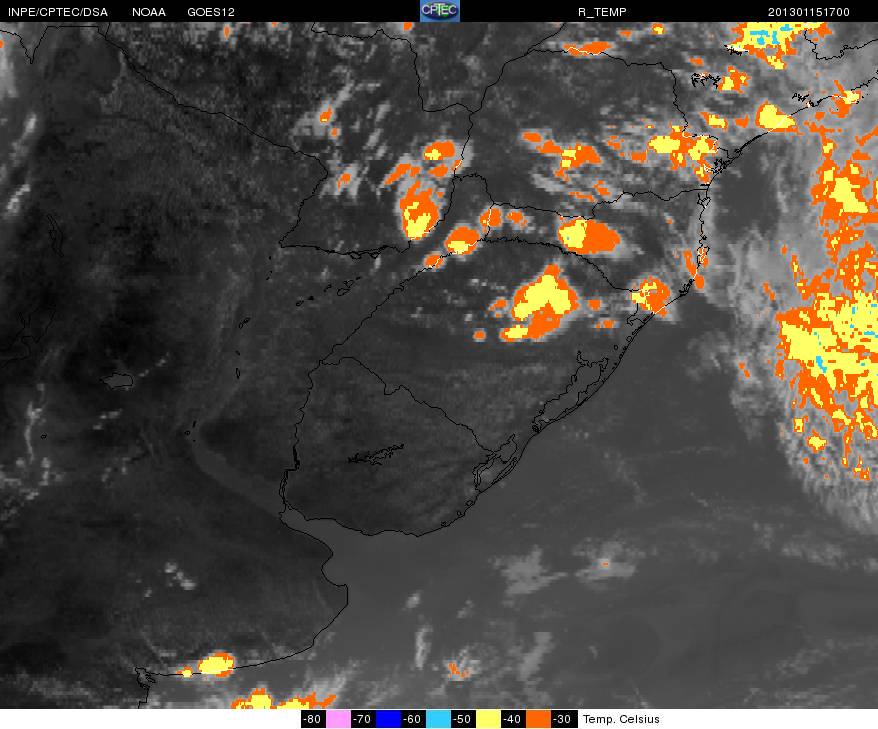The height and width of the screenshot is (729, 878).
Task: Click the -30 legend value
Action: tap(563, 719)
